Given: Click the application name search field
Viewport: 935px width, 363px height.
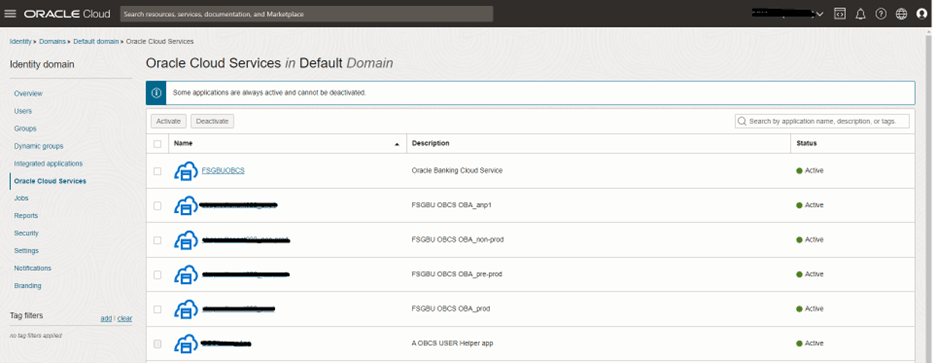Looking at the screenshot, I should coord(822,121).
